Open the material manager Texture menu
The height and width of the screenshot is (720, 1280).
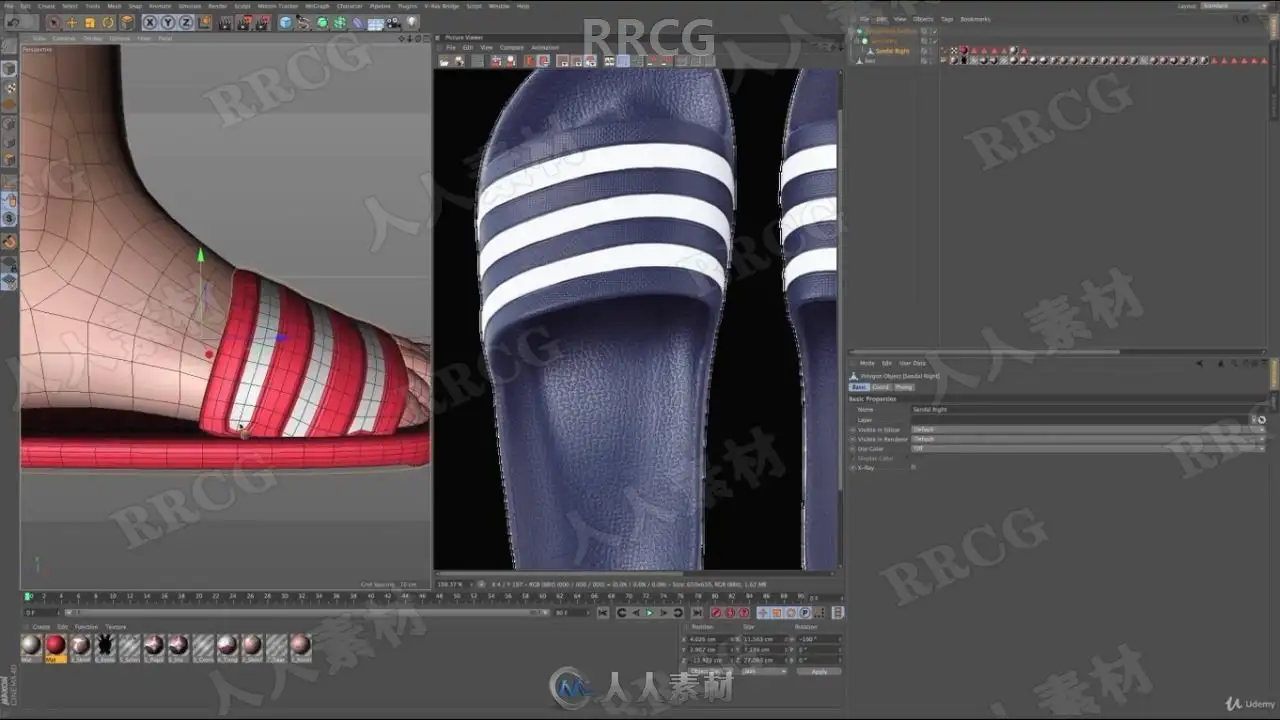click(x=116, y=627)
